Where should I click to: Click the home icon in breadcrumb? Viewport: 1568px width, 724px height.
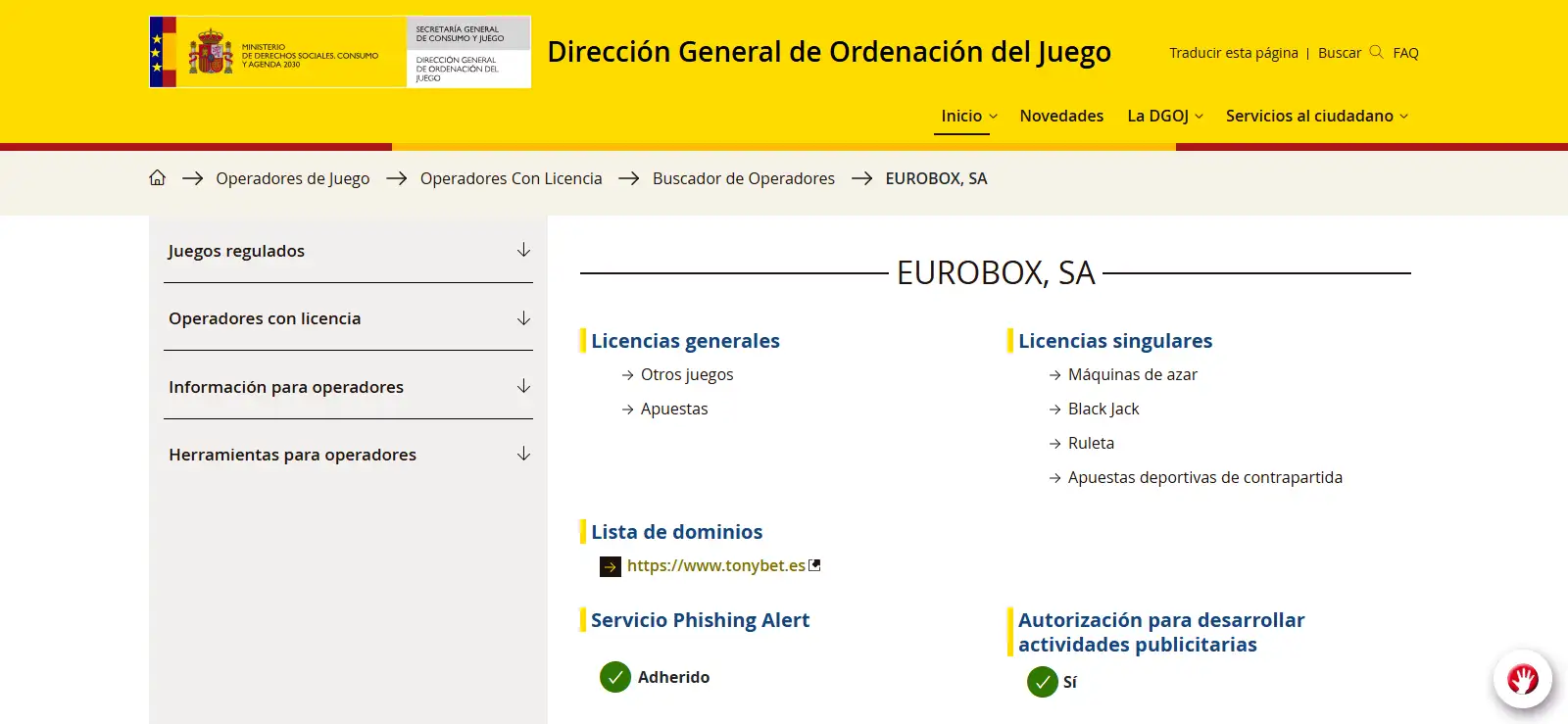pos(158,177)
